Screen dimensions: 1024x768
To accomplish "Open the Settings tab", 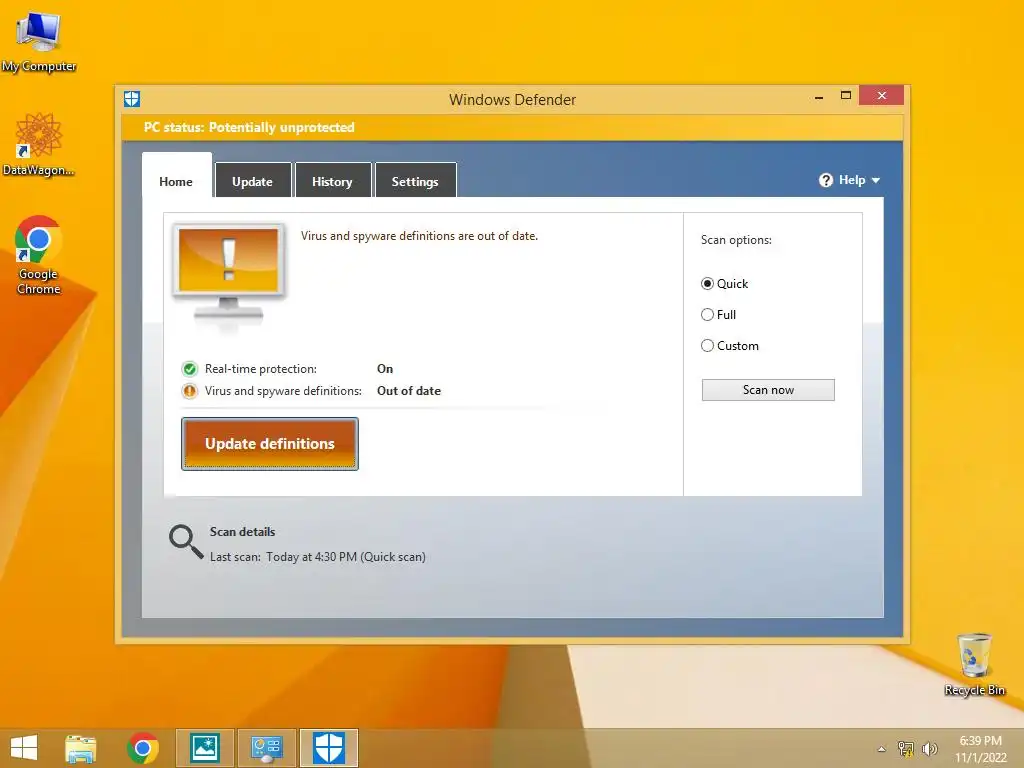I will click(x=415, y=180).
